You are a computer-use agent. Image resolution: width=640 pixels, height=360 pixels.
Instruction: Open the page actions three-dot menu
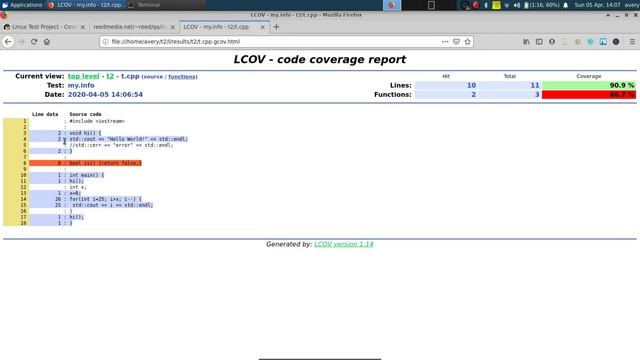pyautogui.click(x=445, y=42)
